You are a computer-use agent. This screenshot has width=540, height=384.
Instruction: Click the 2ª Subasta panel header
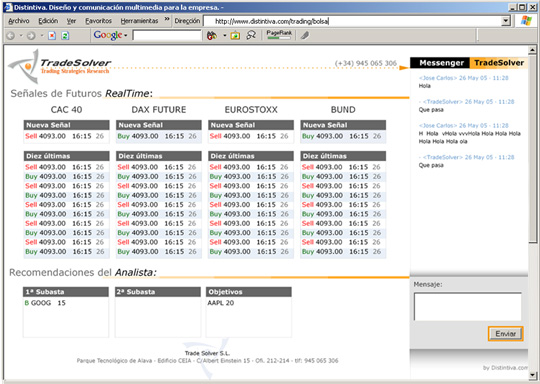click(158, 292)
